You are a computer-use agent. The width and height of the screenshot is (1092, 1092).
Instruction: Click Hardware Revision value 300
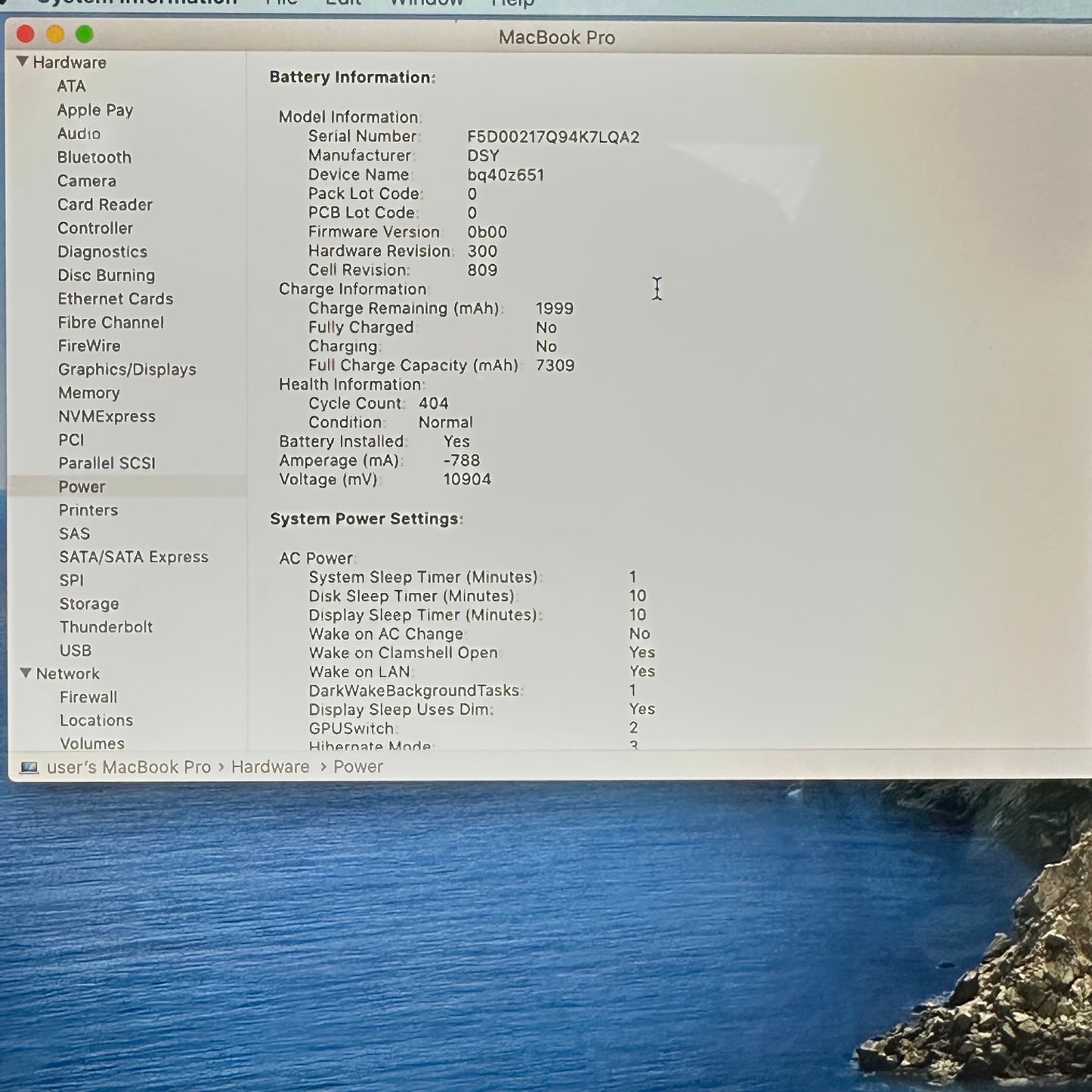coord(482,251)
